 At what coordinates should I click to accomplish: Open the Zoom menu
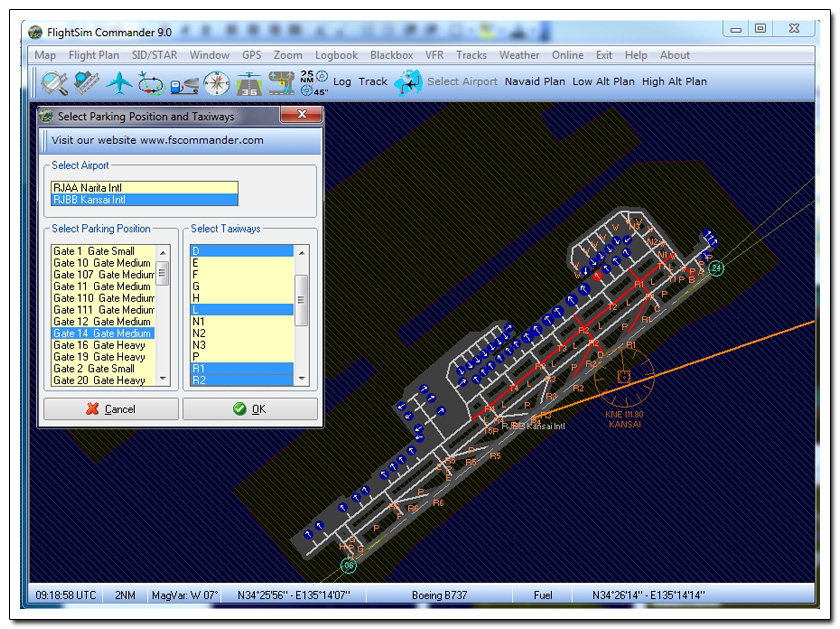pos(288,55)
